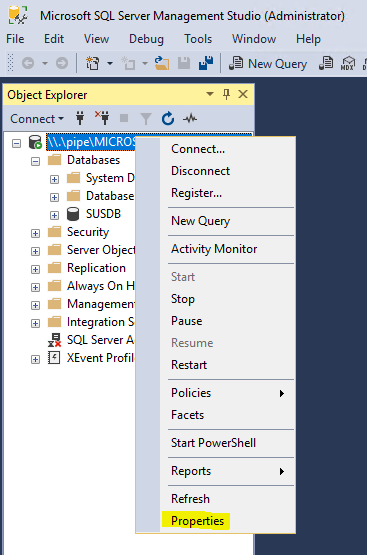This screenshot has width=367, height=555.
Task: Toggle the Object Explorer auto-hide pin
Action: (x=226, y=94)
